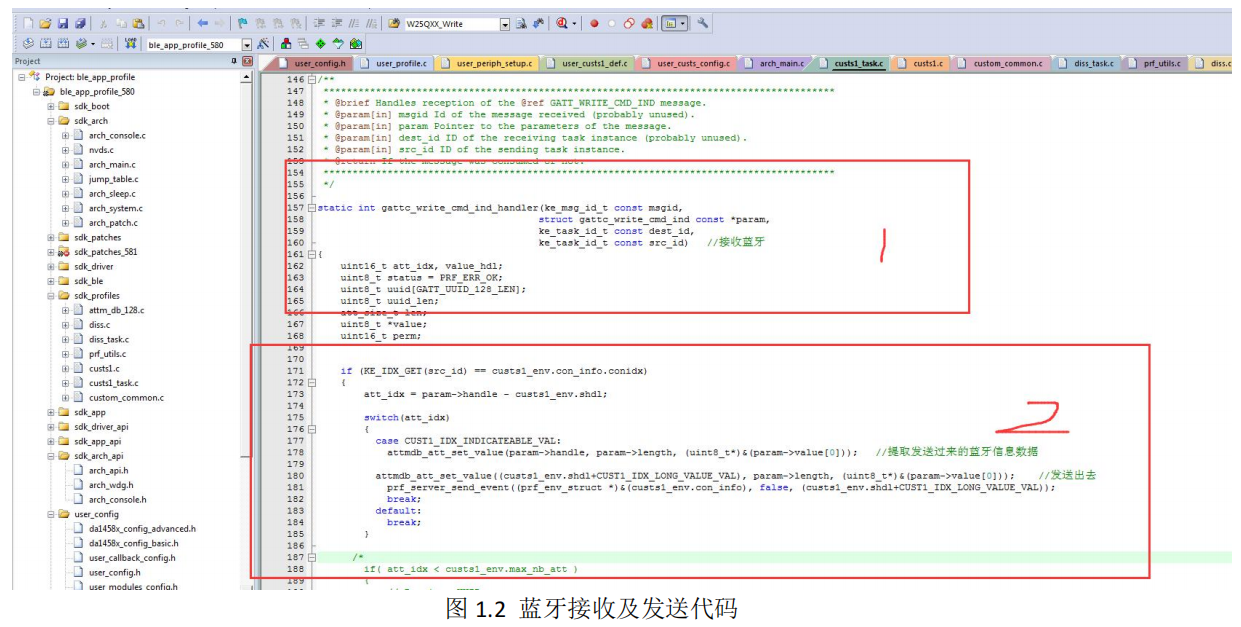Open the W25QXX_Write find dropdown

504,24
